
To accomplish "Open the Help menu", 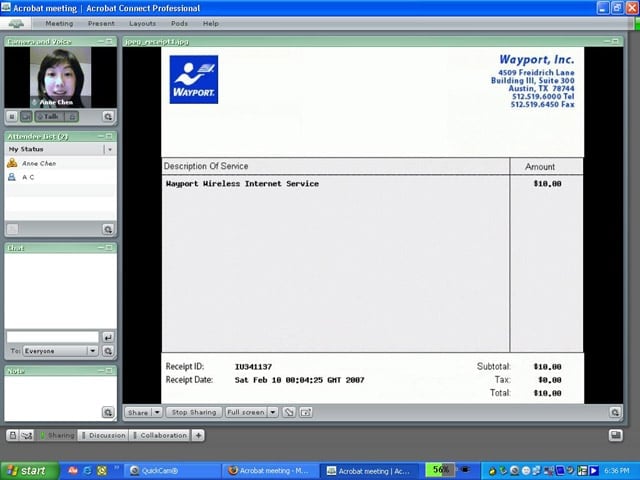I will pos(211,24).
